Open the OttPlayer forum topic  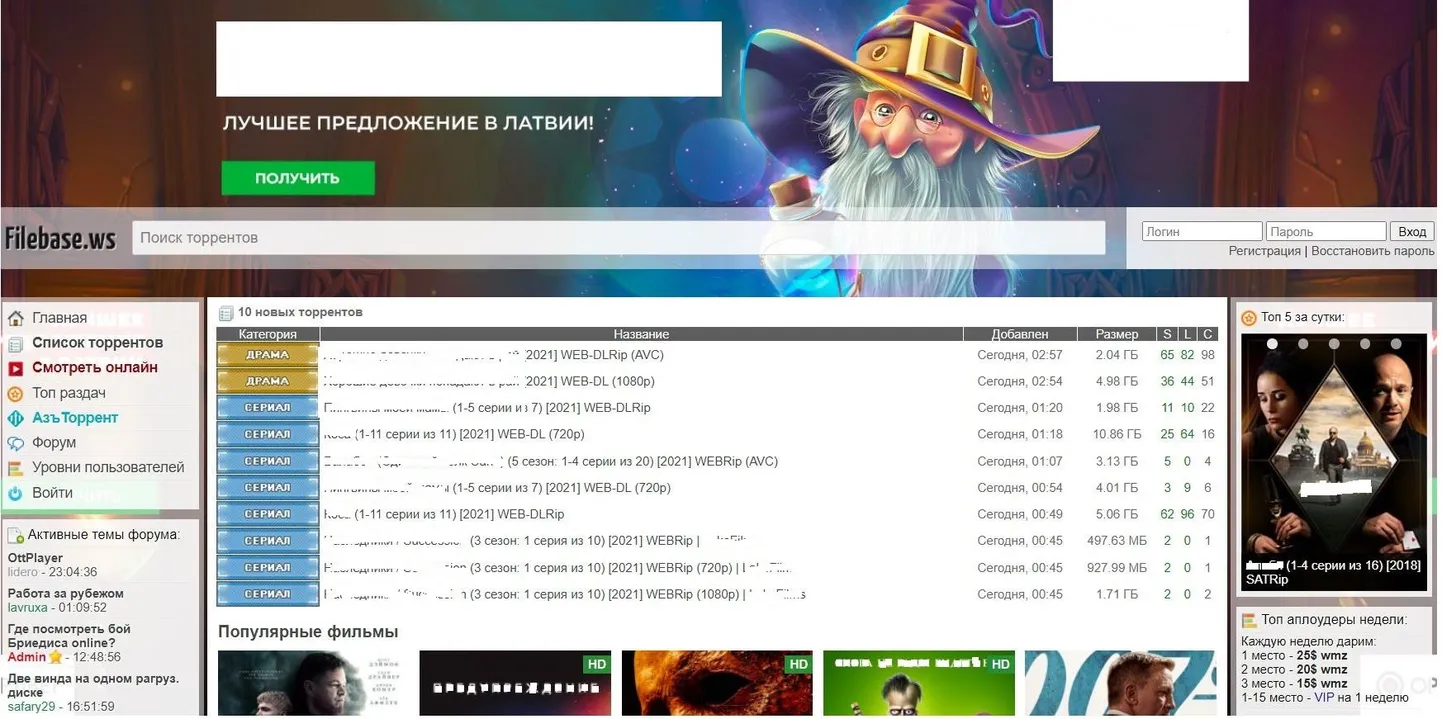pyautogui.click(x=35, y=558)
